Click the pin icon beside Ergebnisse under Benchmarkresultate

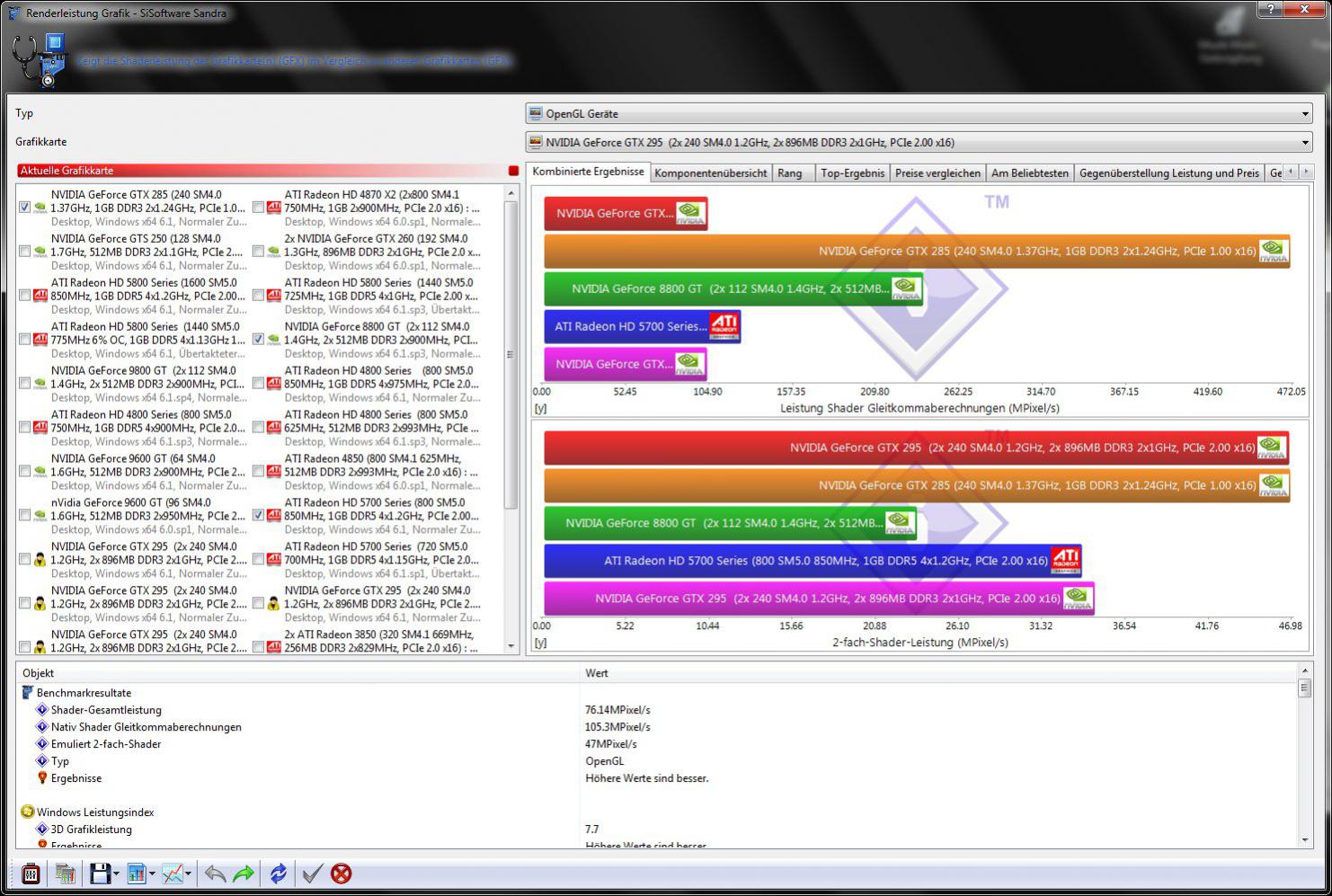(x=41, y=778)
